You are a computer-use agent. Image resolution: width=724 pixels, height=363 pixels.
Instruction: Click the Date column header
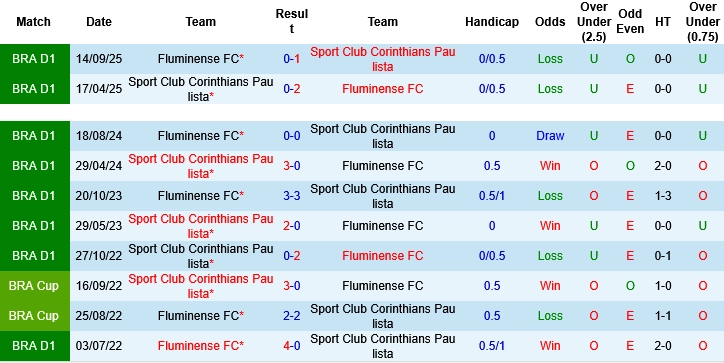click(x=99, y=22)
